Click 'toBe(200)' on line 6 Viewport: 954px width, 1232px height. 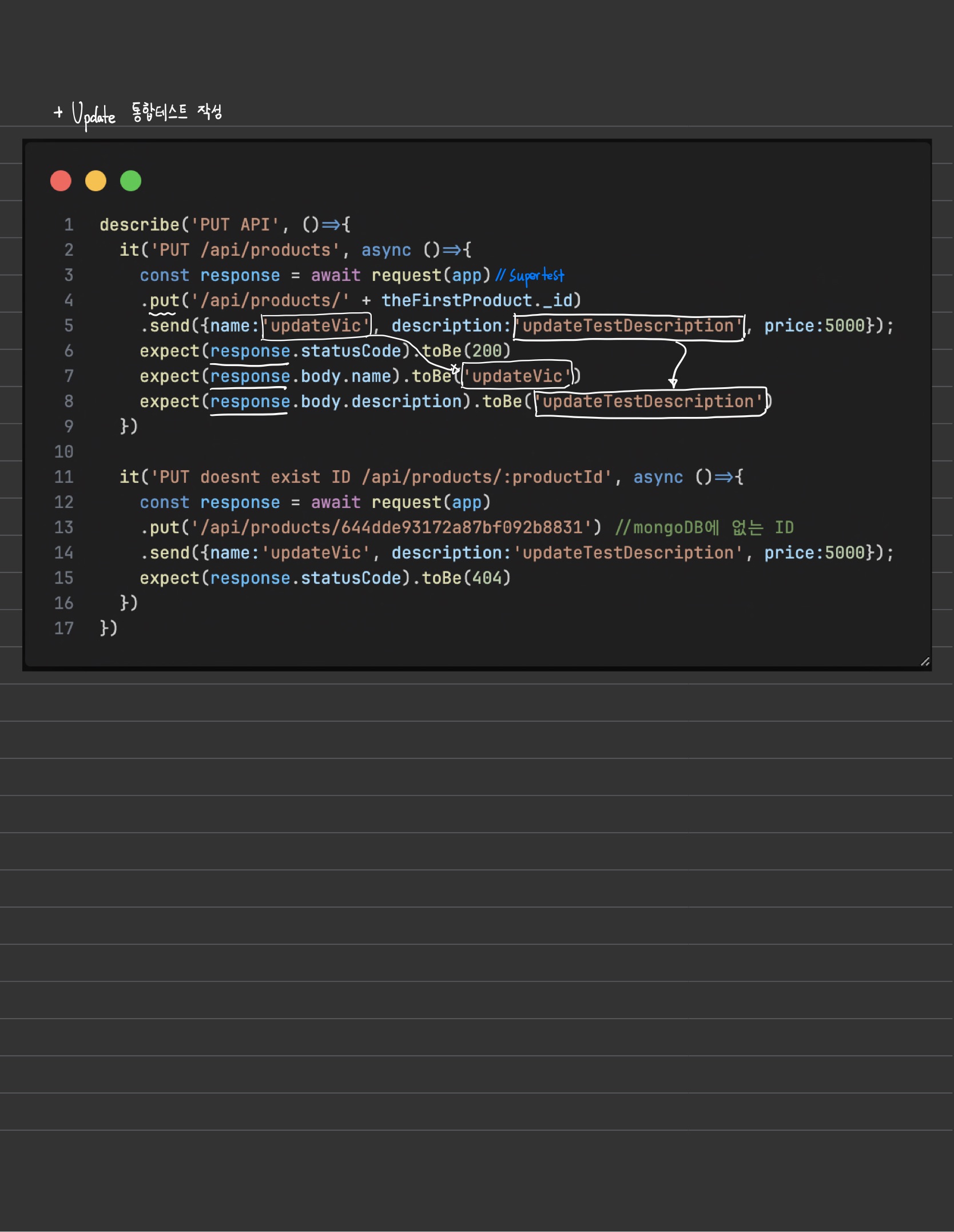[466, 351]
